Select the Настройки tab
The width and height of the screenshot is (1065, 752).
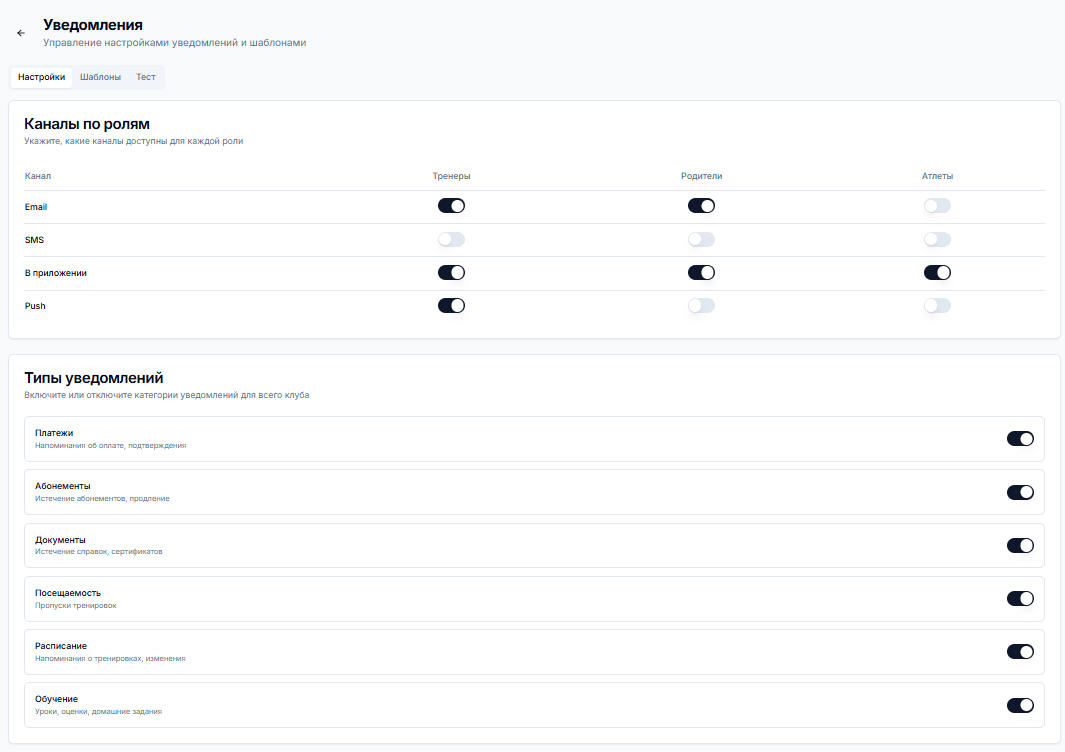(42, 77)
